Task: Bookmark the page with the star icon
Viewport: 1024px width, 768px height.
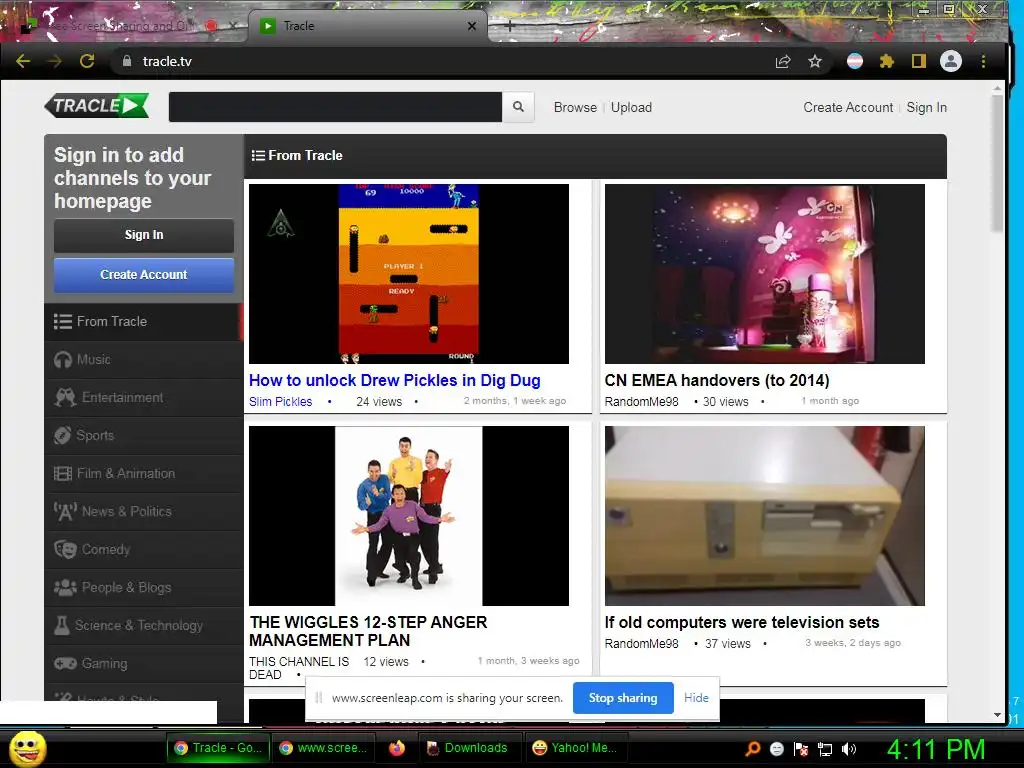Action: tap(815, 61)
